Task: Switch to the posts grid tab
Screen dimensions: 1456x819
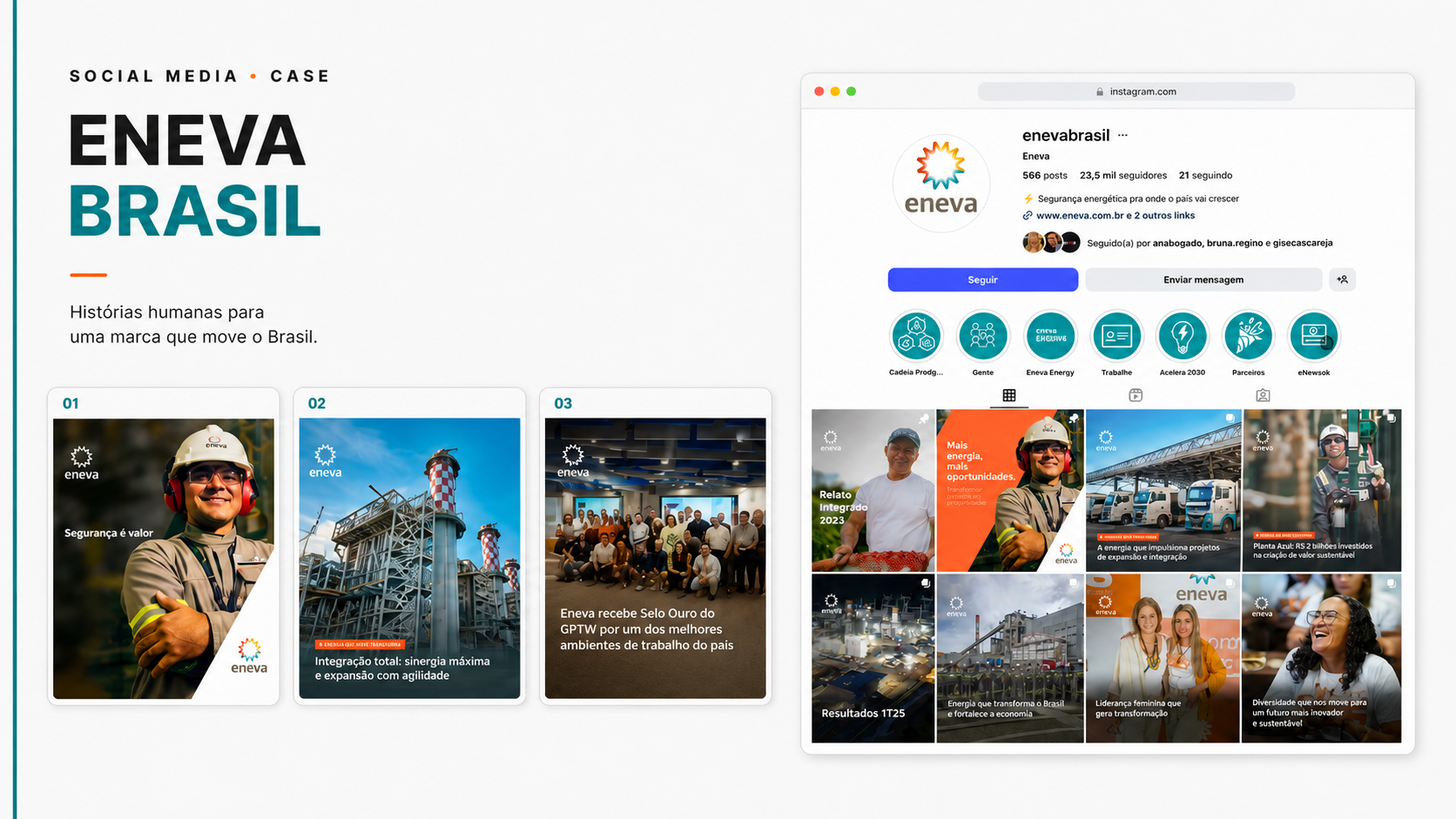Action: (x=1008, y=395)
